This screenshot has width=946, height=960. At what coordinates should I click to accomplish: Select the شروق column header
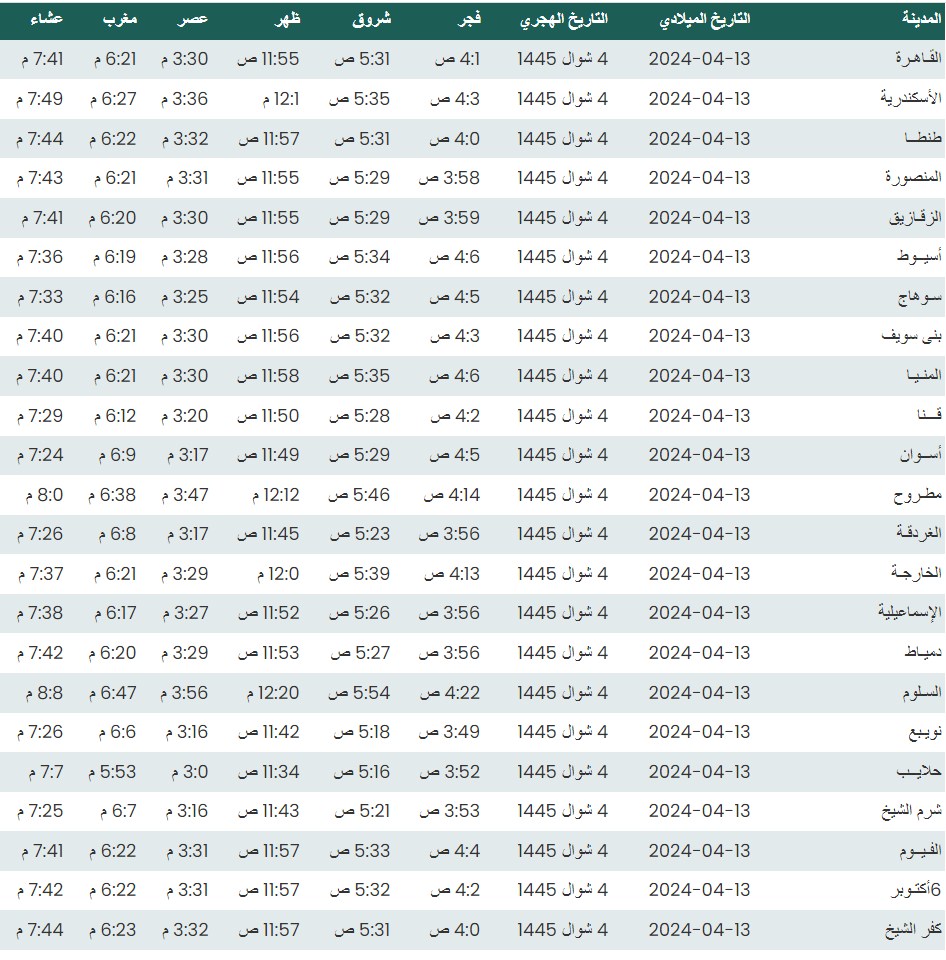tap(372, 20)
